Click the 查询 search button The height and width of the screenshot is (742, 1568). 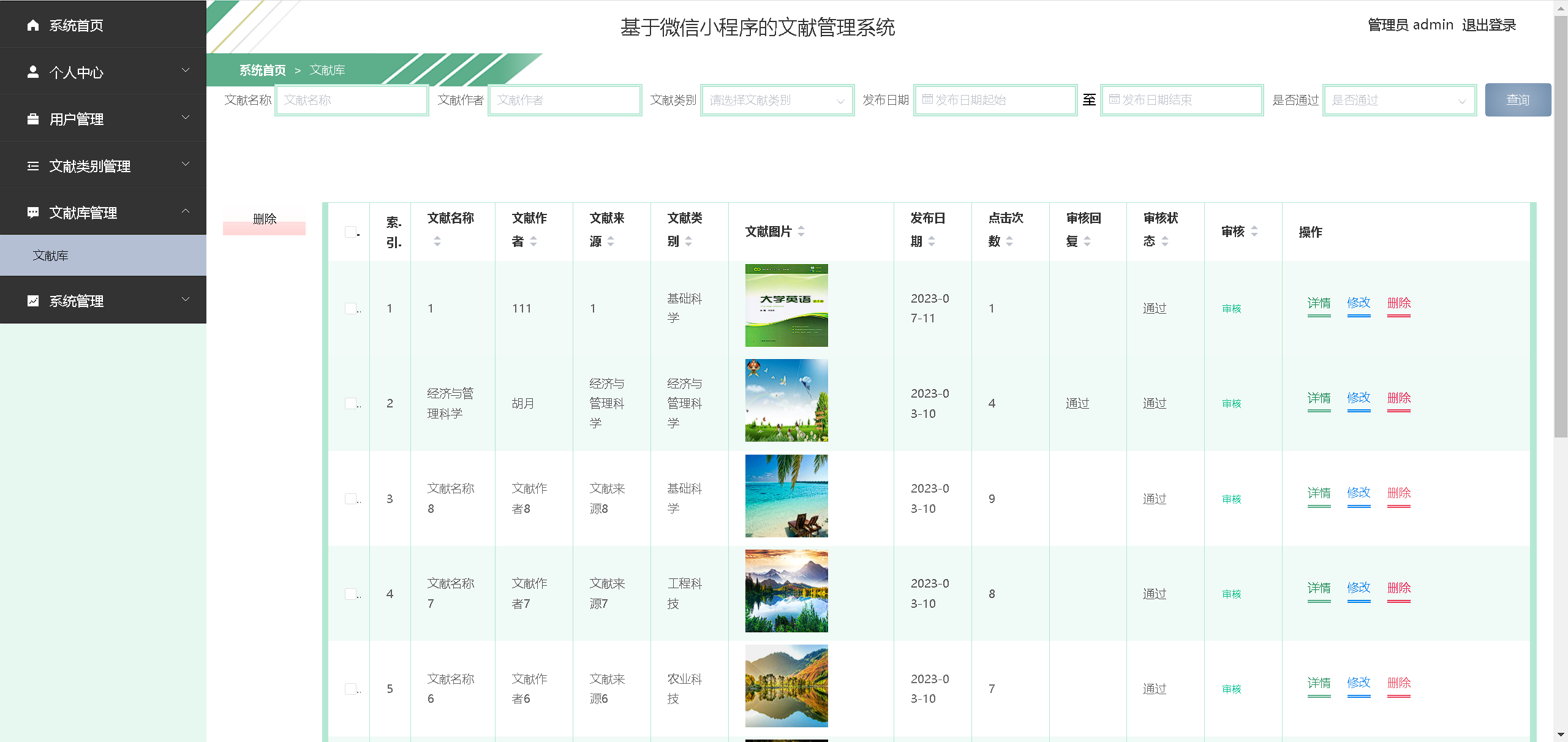click(x=1517, y=100)
